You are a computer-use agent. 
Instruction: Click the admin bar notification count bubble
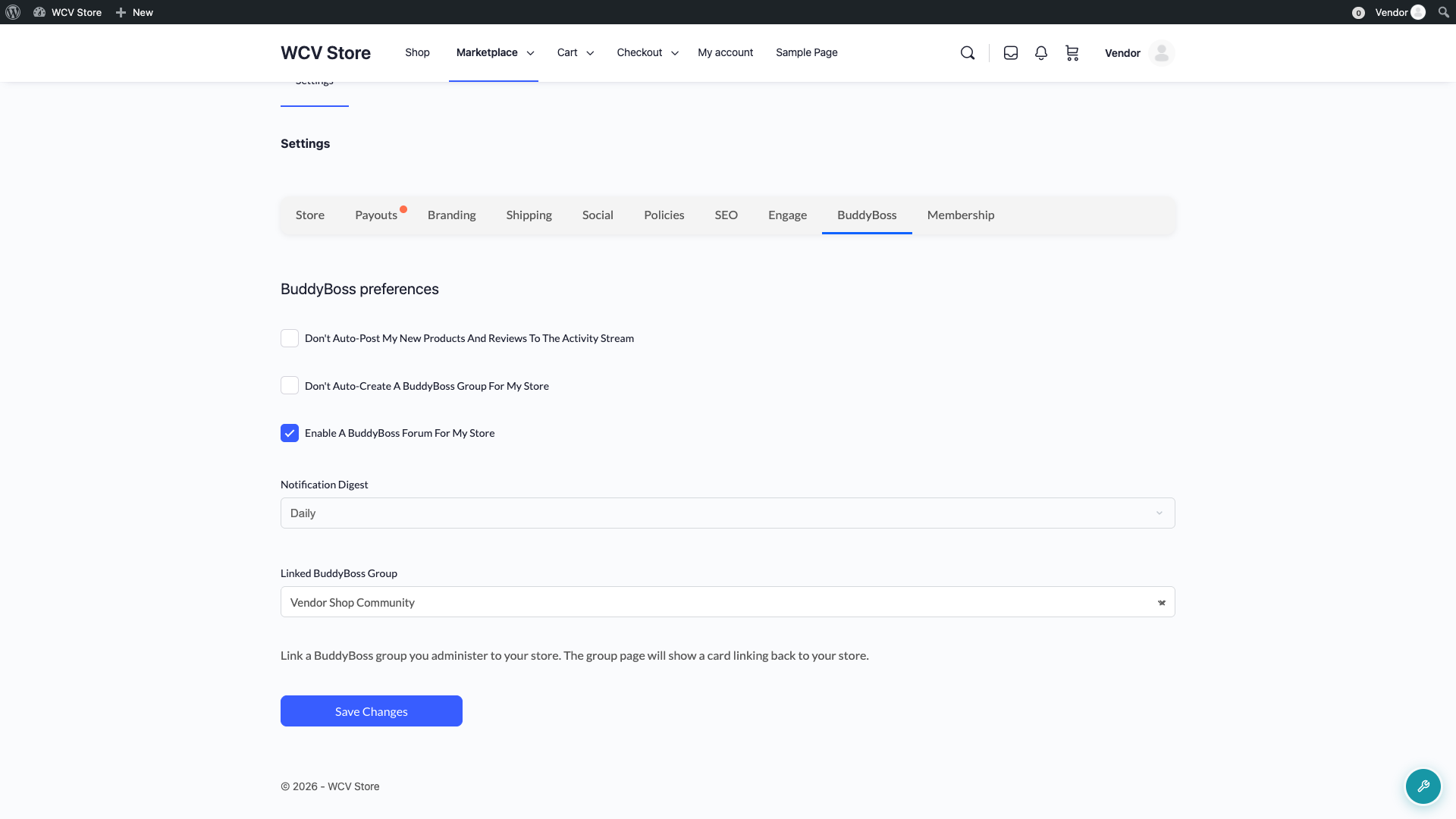pos(1358,13)
